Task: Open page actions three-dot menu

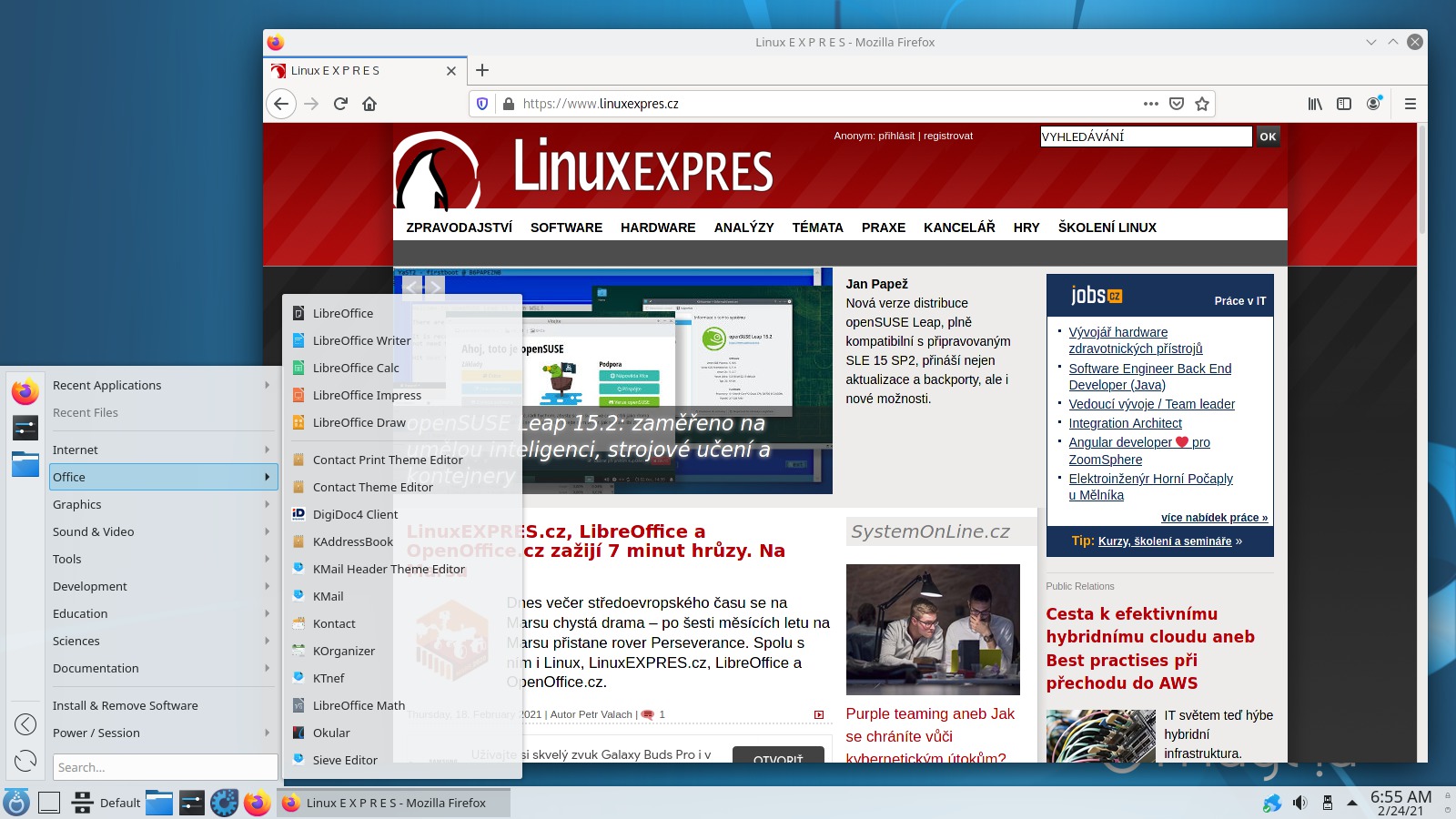Action: 1151,104
